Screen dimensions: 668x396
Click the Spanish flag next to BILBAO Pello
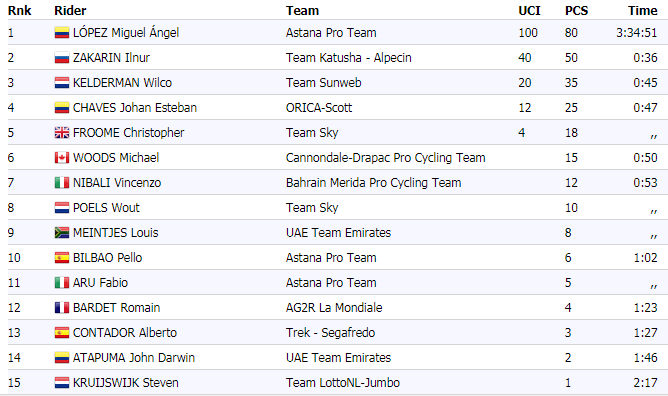tap(62, 258)
